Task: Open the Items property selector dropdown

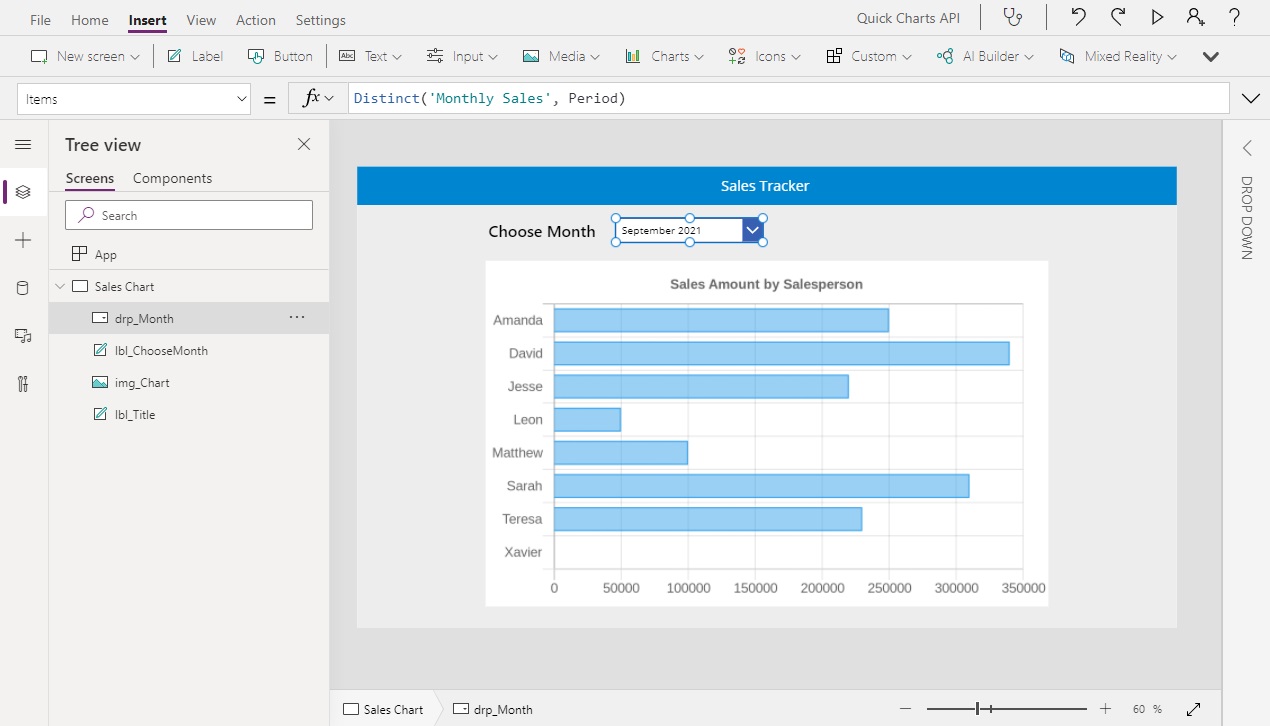Action: click(x=240, y=98)
